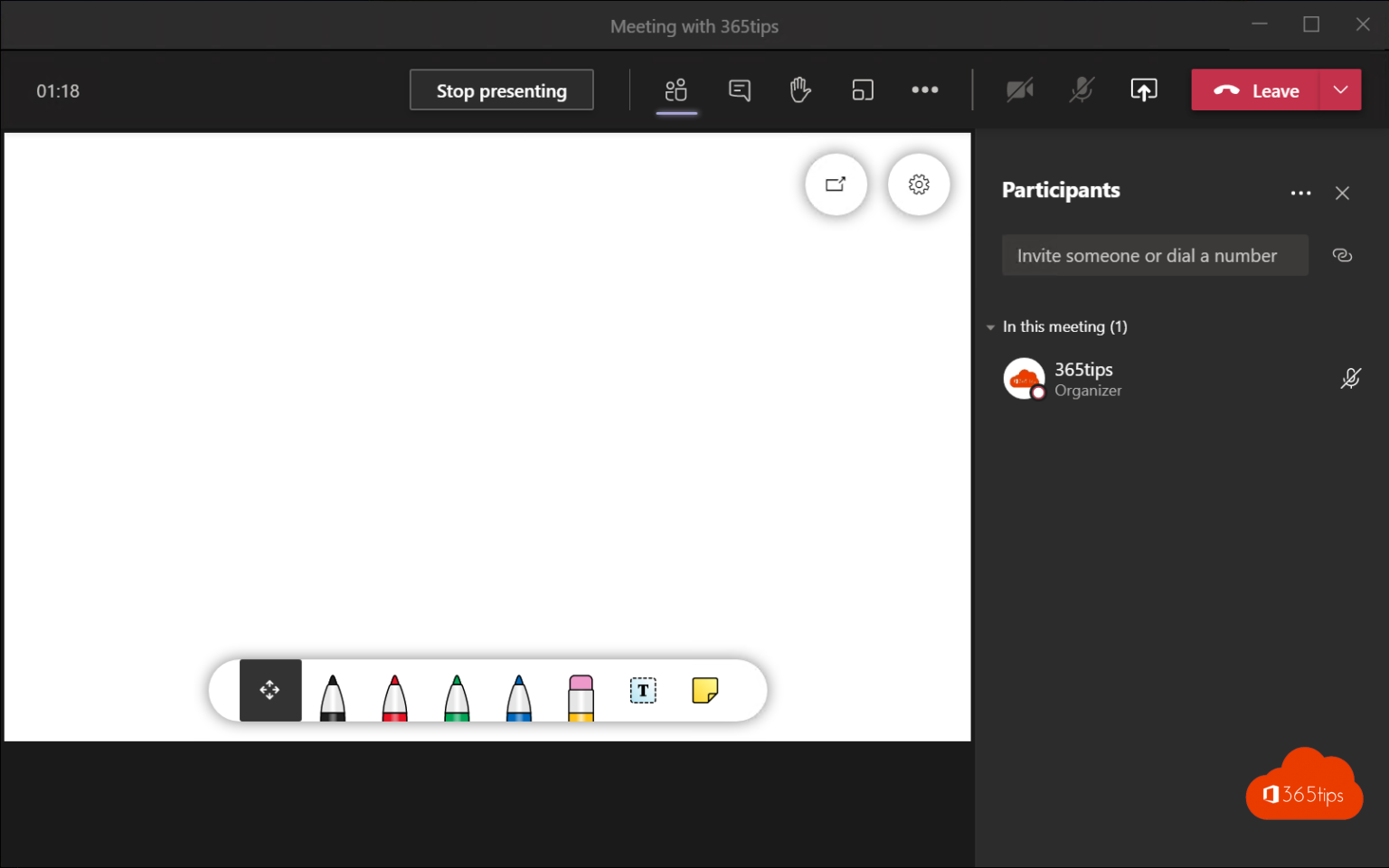The height and width of the screenshot is (868, 1389).
Task: Click Stop presenting
Action: [x=501, y=90]
